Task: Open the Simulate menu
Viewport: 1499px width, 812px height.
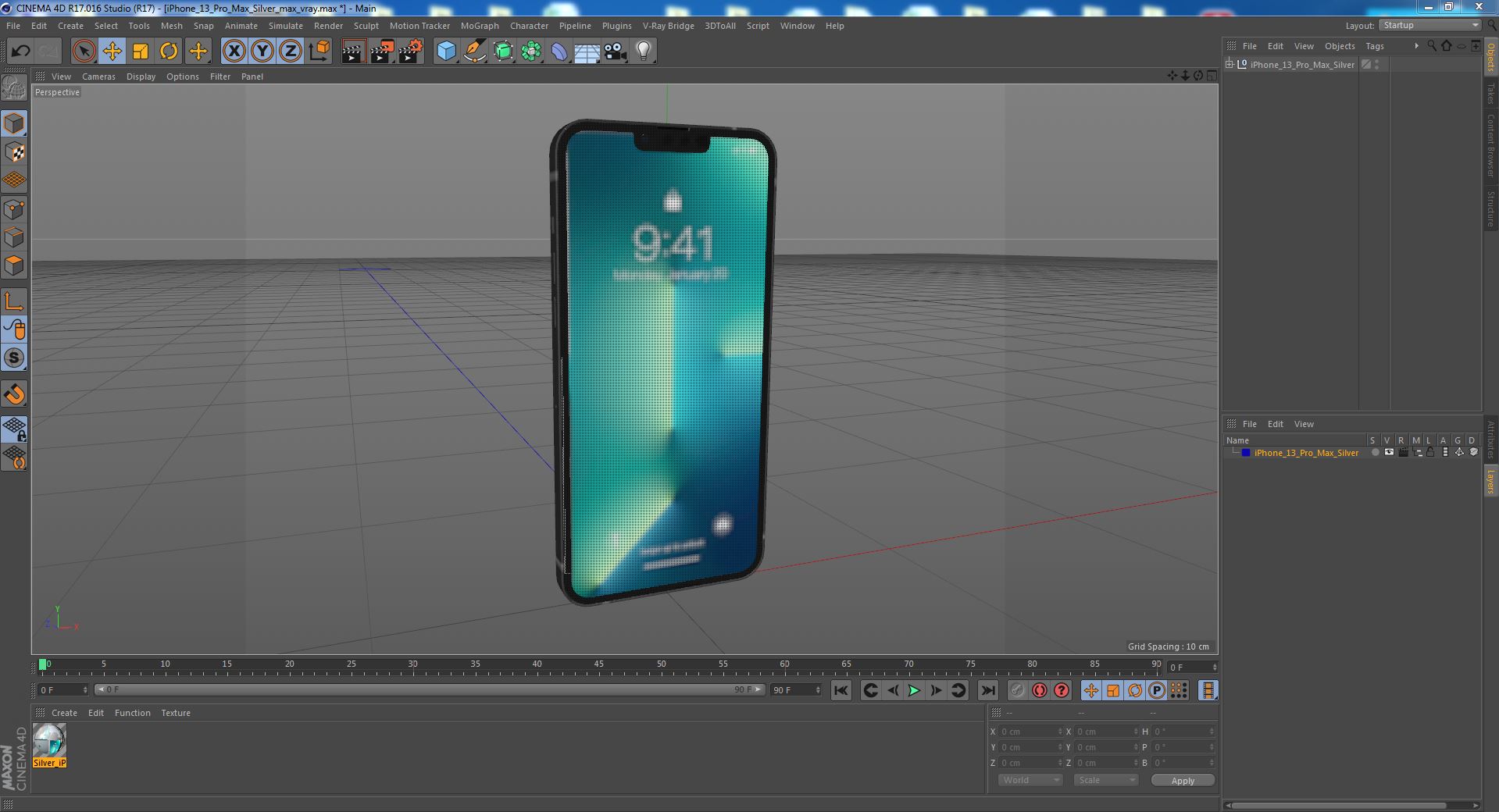Action: (285, 26)
